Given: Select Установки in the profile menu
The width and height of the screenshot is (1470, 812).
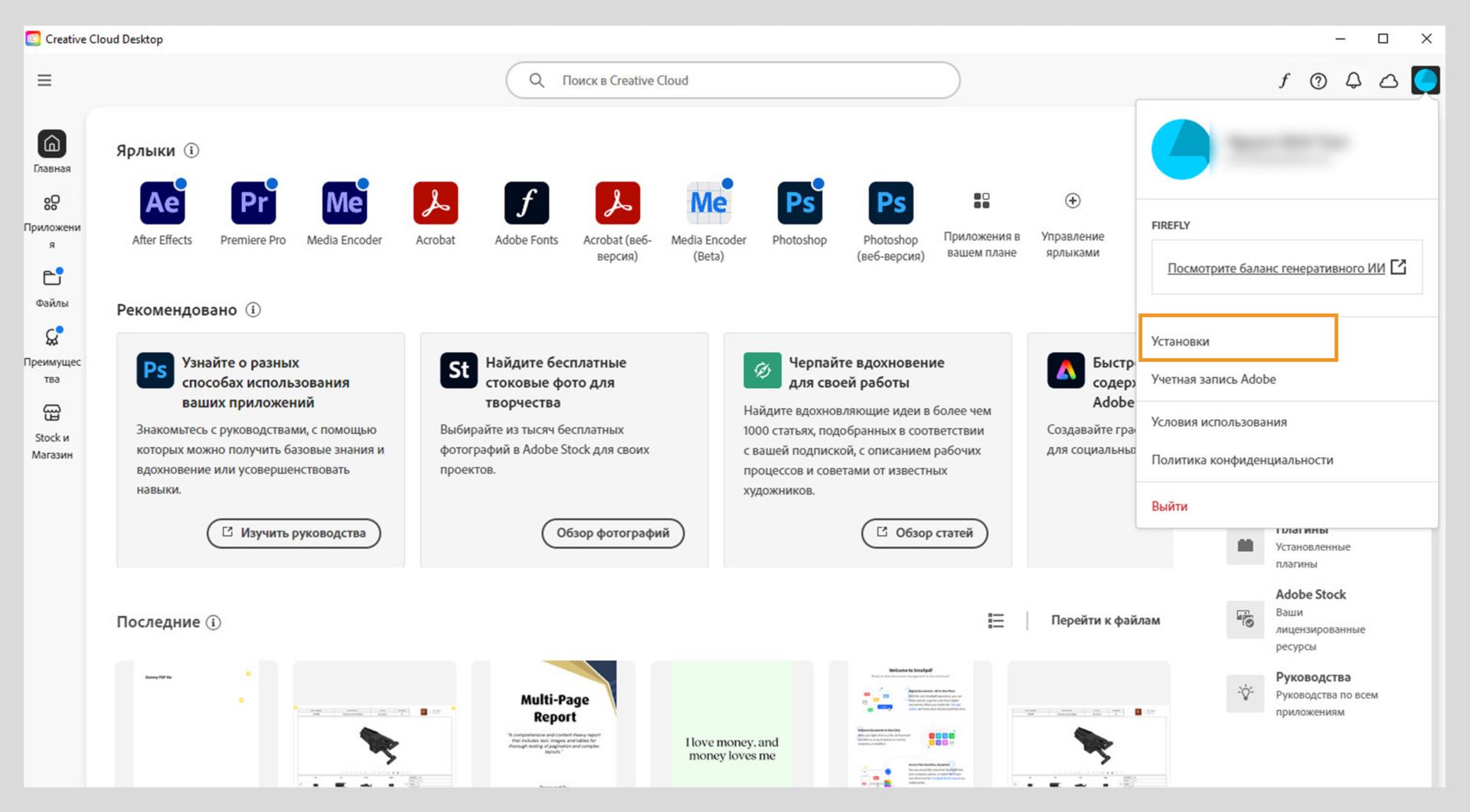Looking at the screenshot, I should pyautogui.click(x=1238, y=338).
